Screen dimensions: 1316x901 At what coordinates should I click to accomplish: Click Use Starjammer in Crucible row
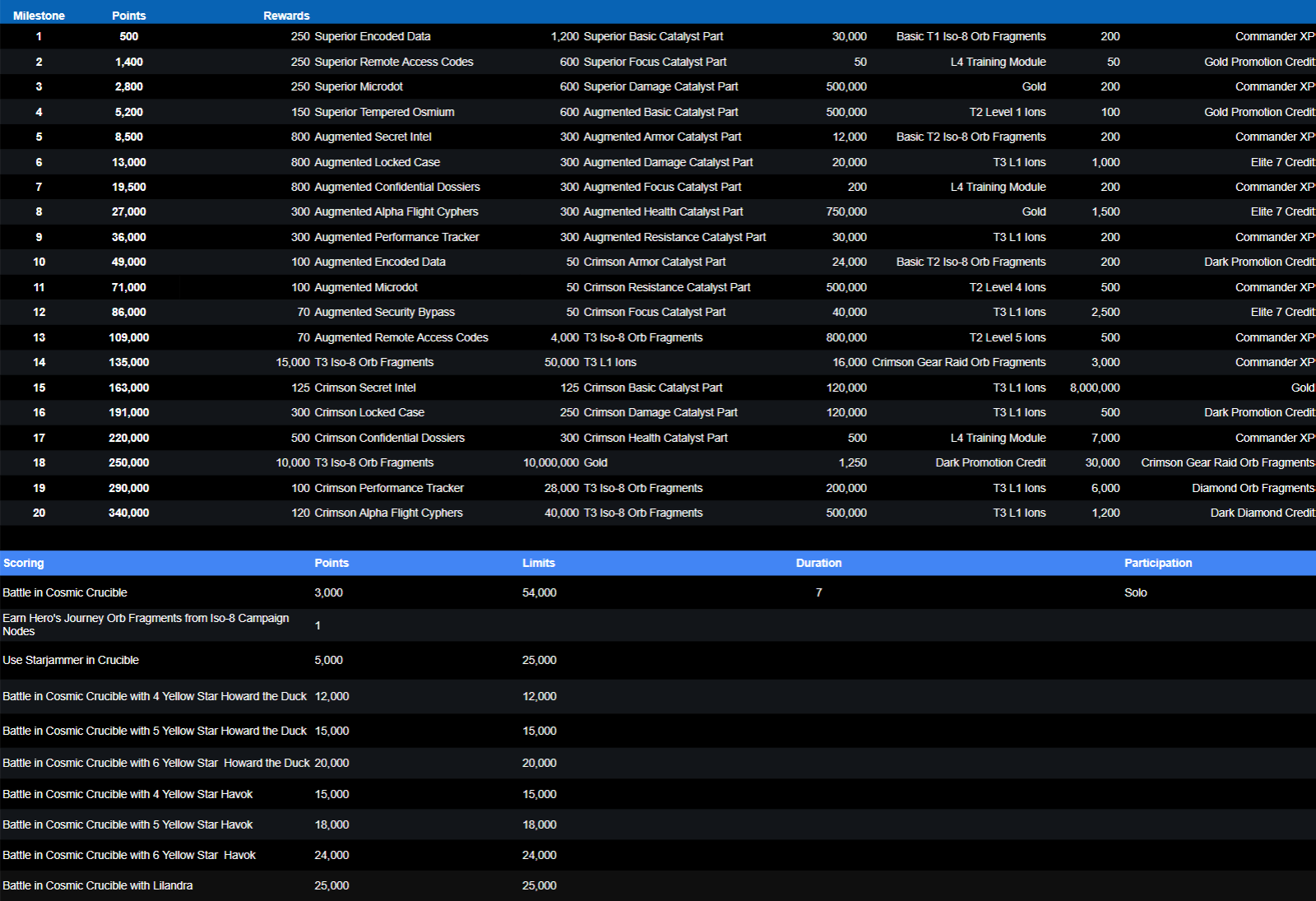click(x=71, y=660)
